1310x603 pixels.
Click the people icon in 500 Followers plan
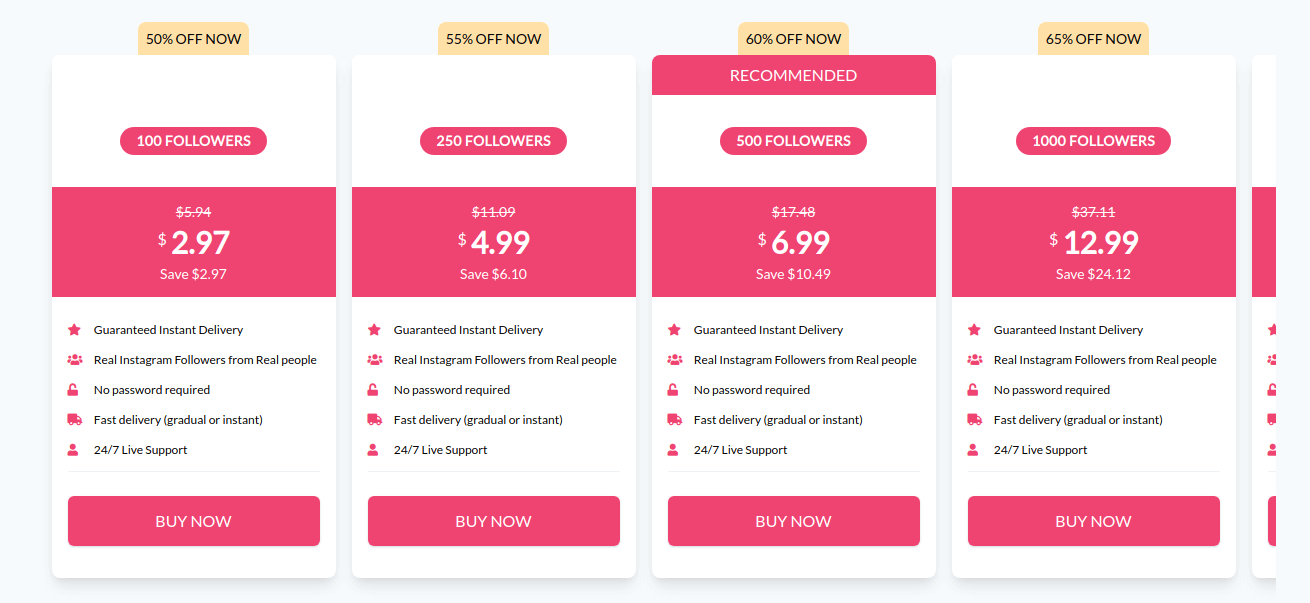pos(674,360)
